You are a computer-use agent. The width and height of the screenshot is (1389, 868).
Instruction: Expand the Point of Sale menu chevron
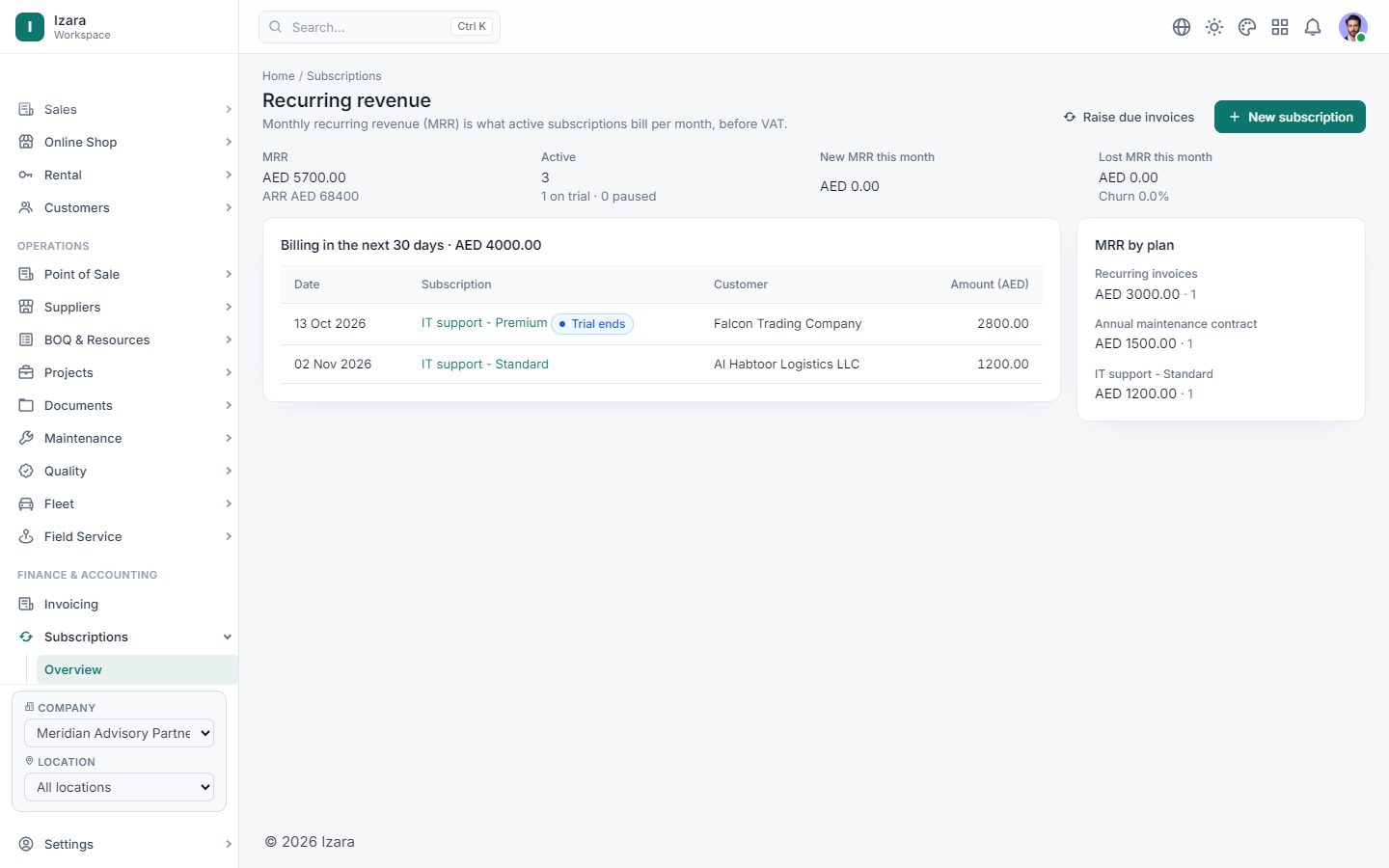(229, 274)
